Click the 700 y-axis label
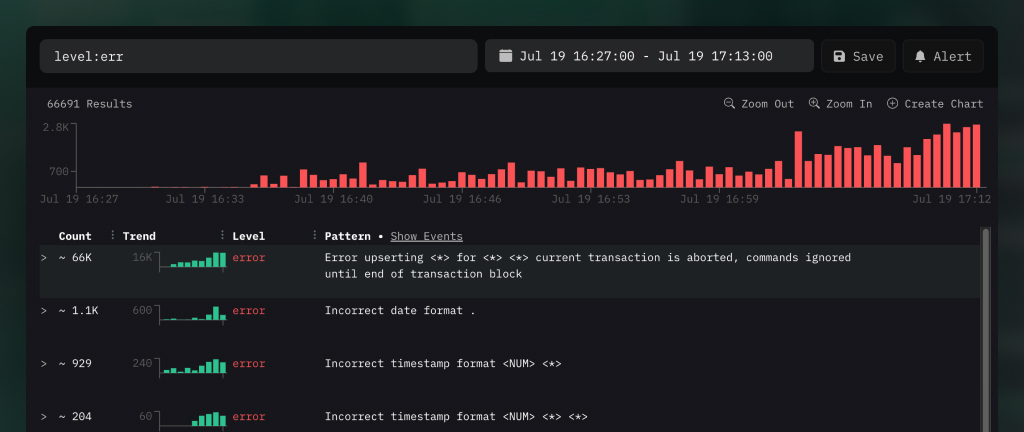Image resolution: width=1024 pixels, height=432 pixels. (59, 172)
